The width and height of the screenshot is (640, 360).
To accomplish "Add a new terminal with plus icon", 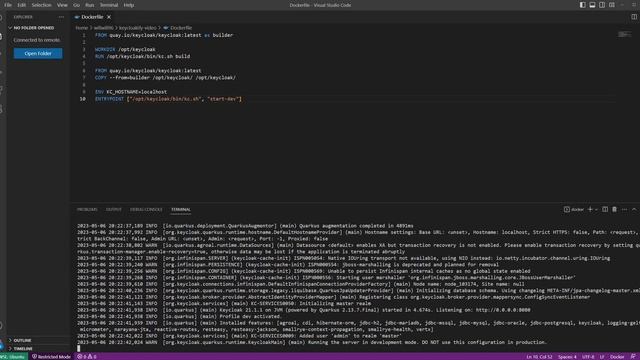I will [x=590, y=209].
